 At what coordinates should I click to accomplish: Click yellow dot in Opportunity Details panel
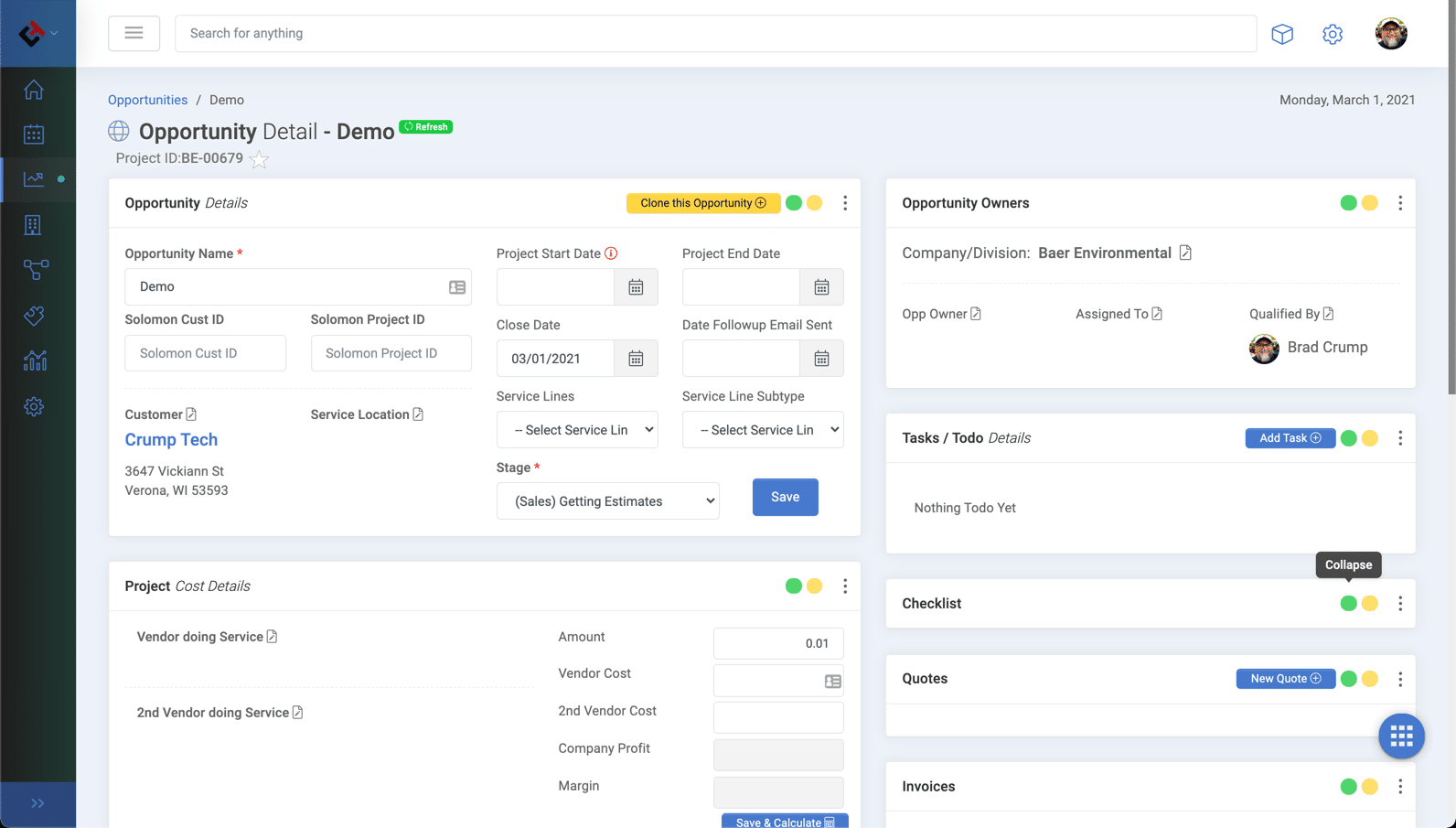pos(815,203)
